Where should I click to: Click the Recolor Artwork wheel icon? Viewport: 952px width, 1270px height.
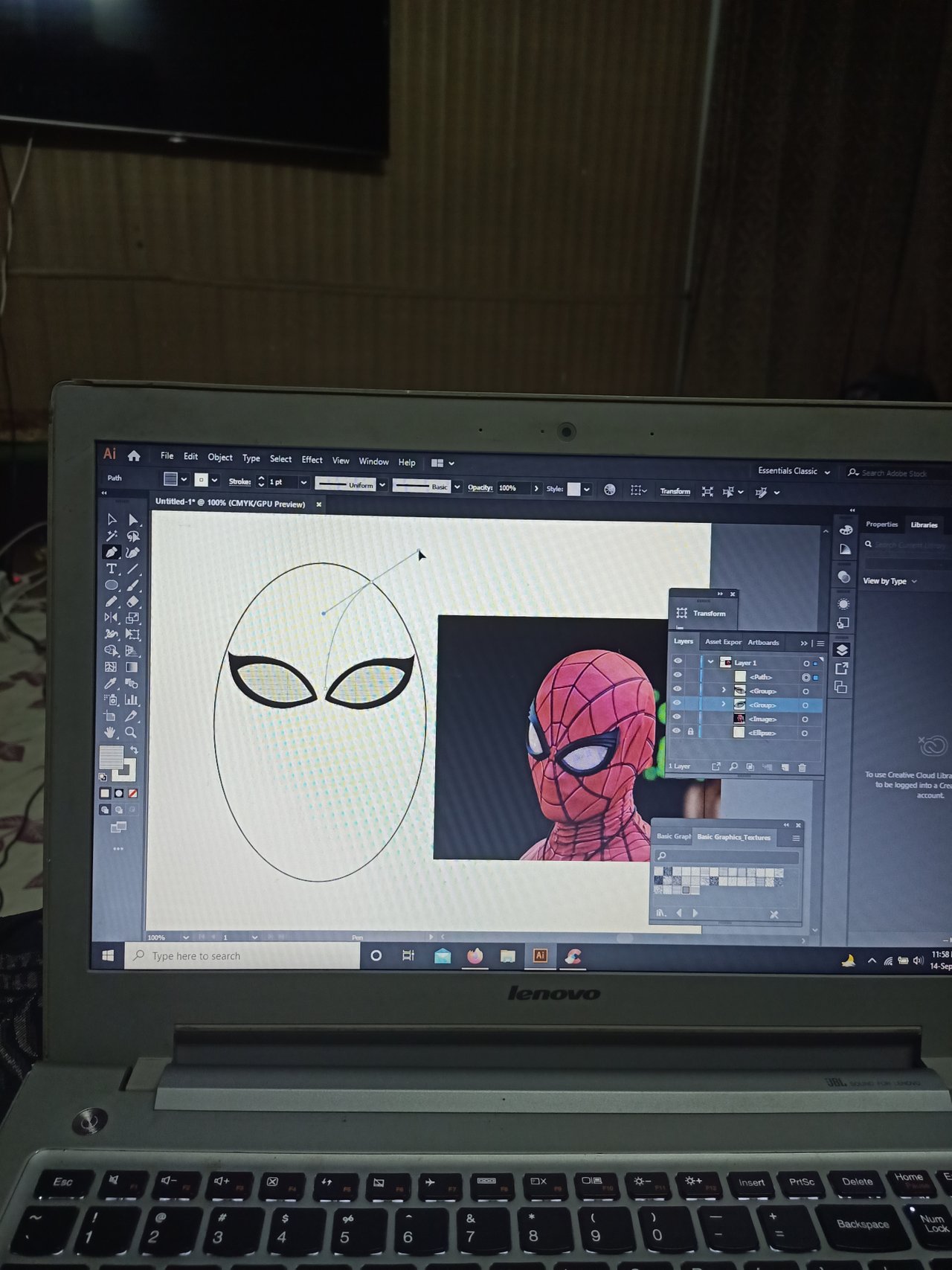coord(609,490)
